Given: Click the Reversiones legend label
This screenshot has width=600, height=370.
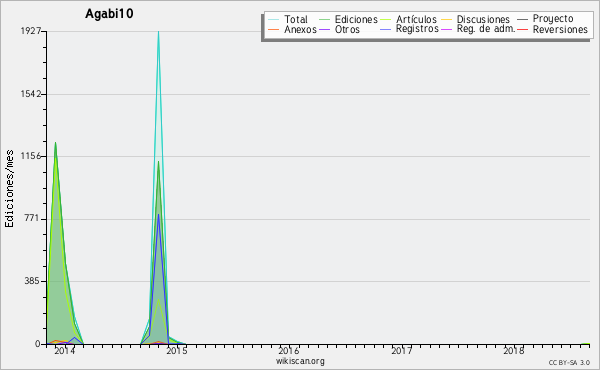Looking at the screenshot, I should pyautogui.click(x=560, y=29).
